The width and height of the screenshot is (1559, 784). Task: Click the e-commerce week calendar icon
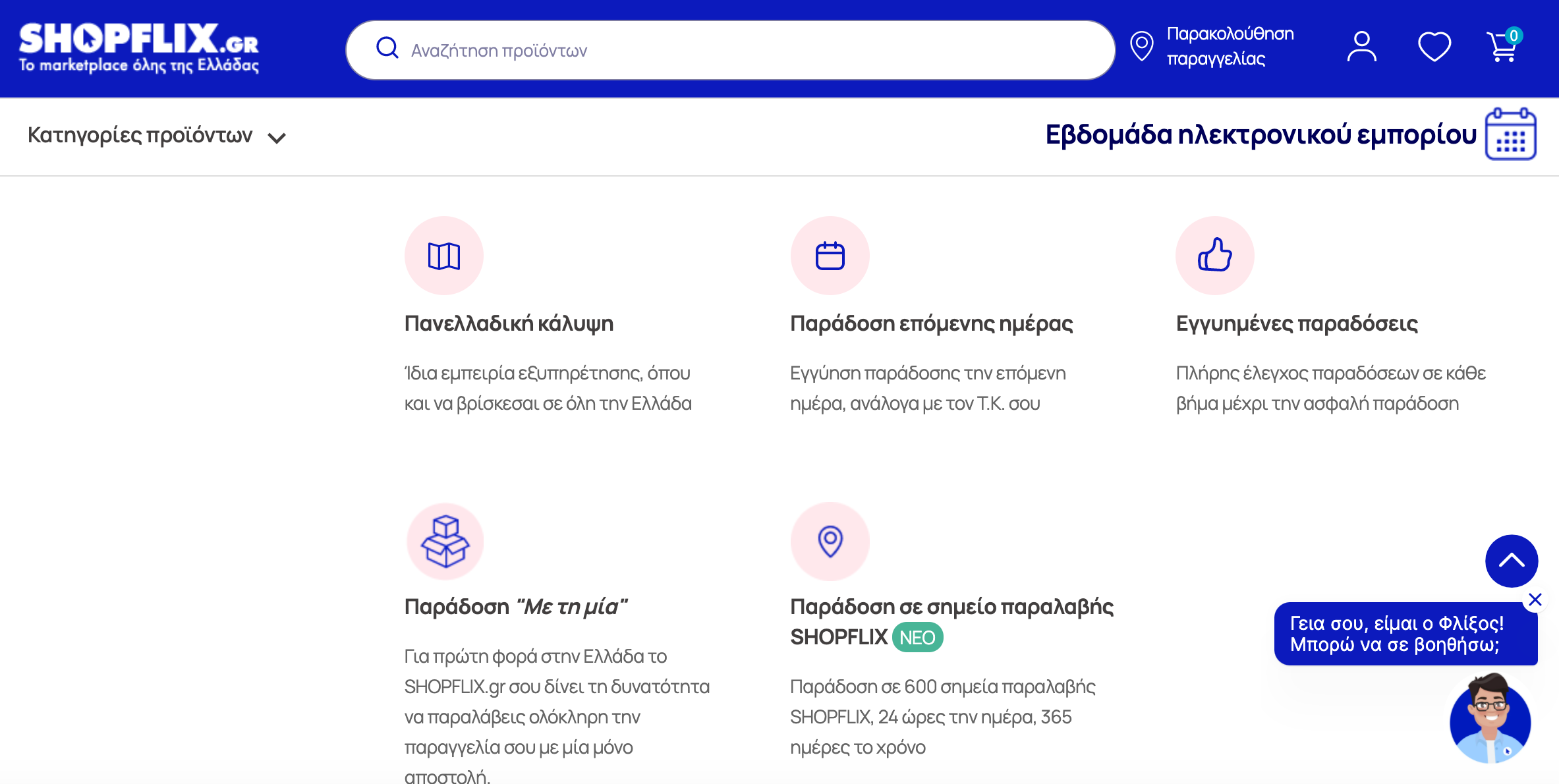(1510, 134)
